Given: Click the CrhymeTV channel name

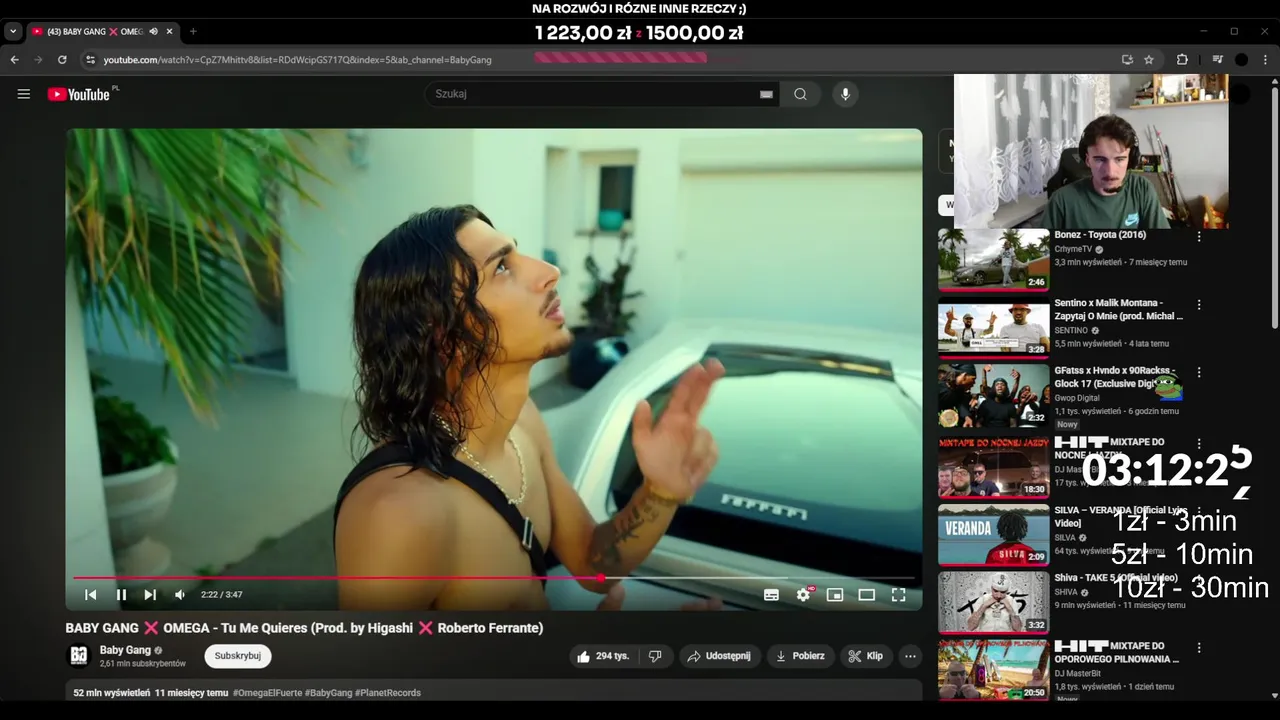Looking at the screenshot, I should pos(1073,249).
